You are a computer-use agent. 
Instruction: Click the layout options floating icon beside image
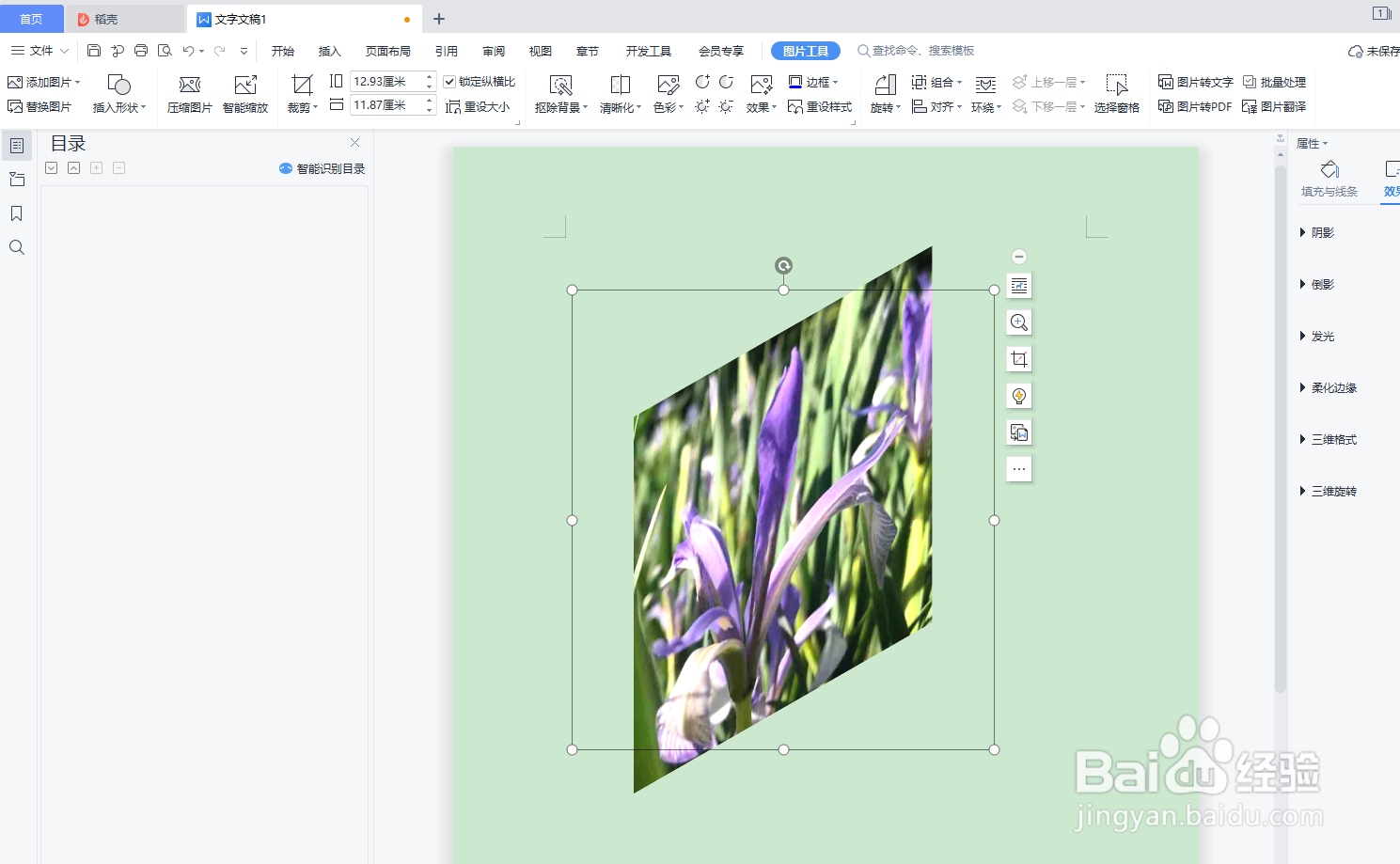1018,286
